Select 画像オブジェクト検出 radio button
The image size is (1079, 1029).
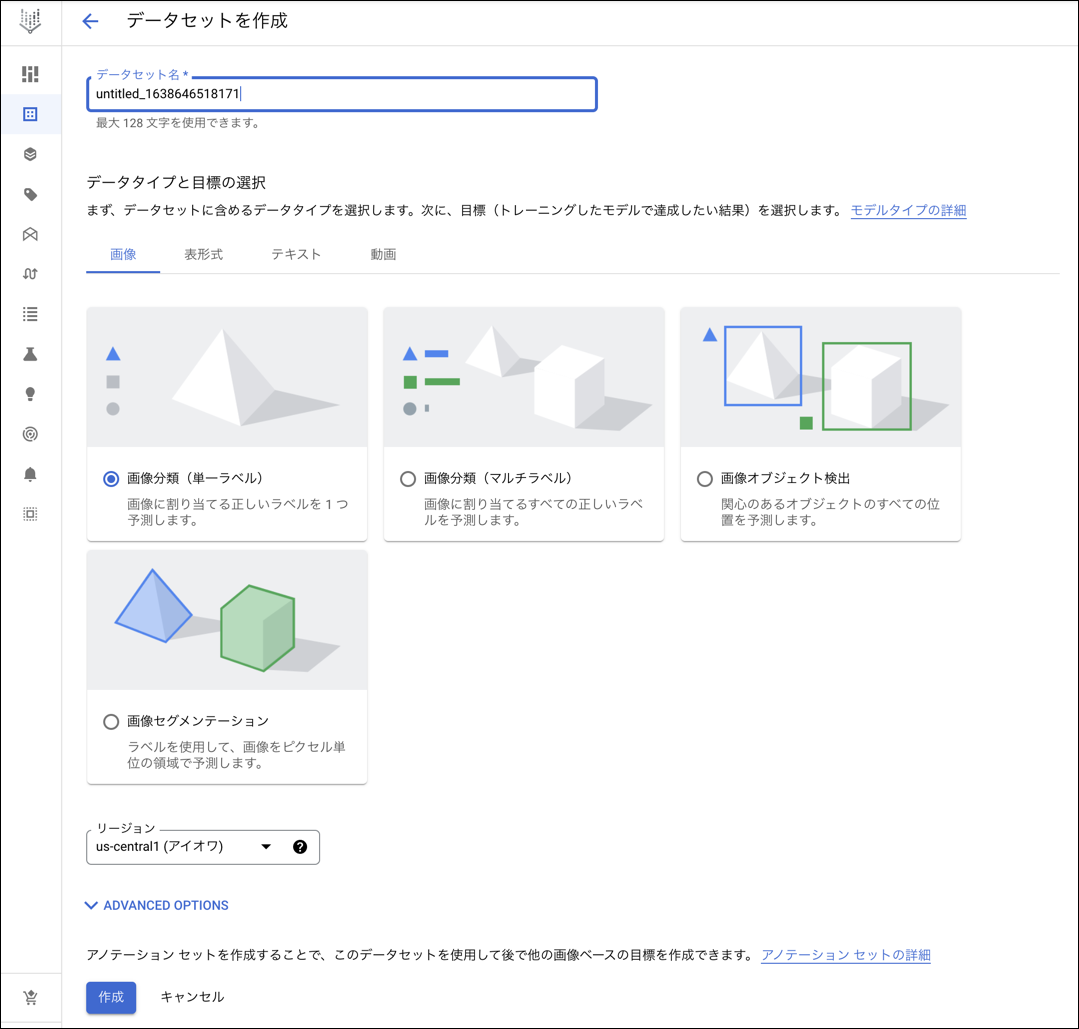click(705, 479)
